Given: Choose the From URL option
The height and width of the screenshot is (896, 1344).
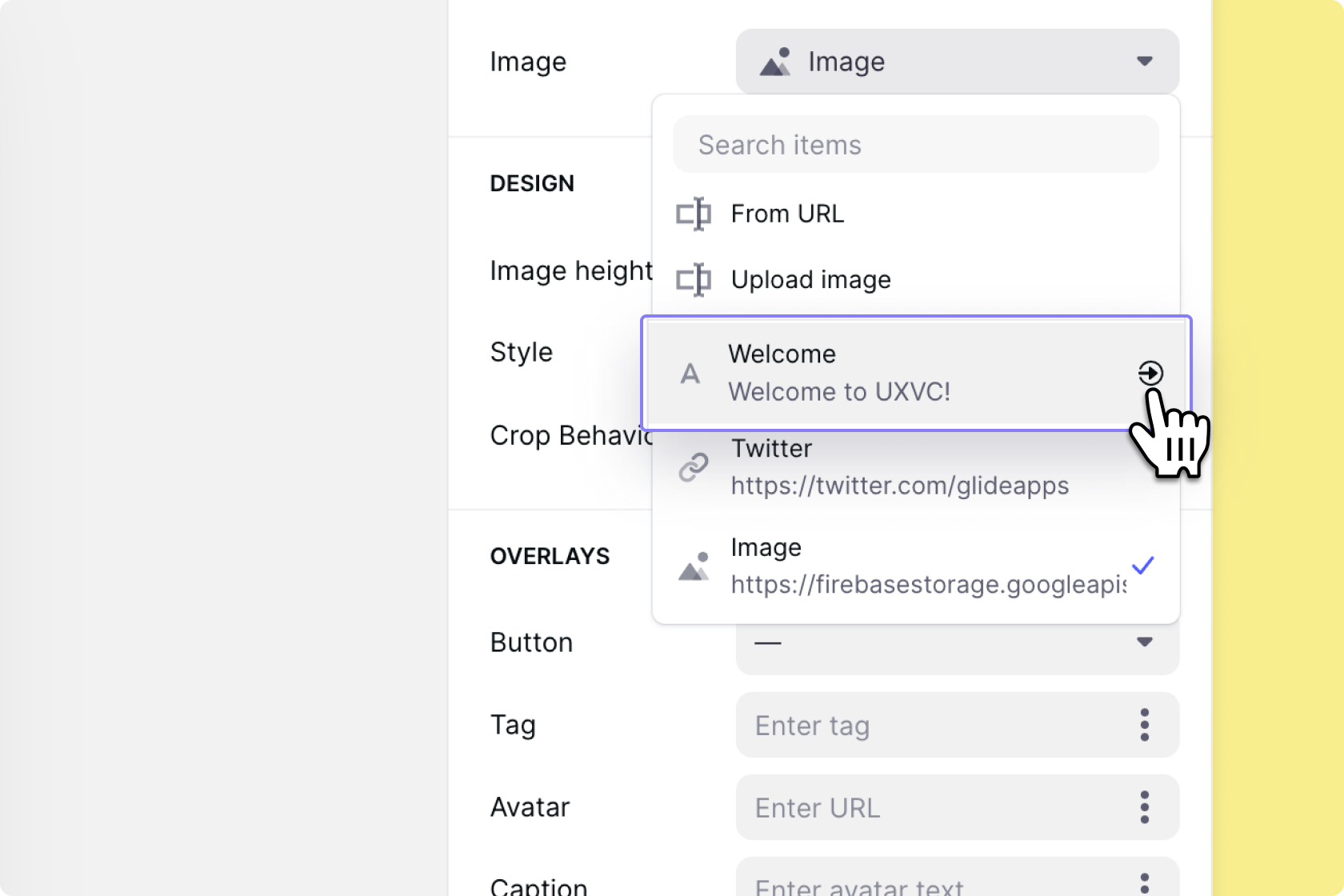Looking at the screenshot, I should (788, 214).
